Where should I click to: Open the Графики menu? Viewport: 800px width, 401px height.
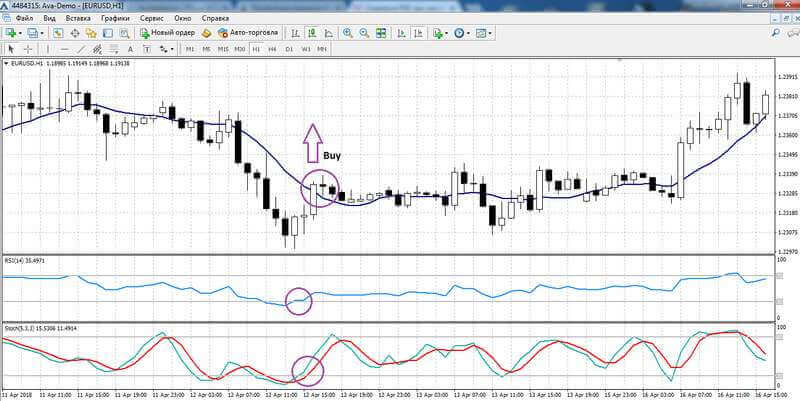(115, 18)
